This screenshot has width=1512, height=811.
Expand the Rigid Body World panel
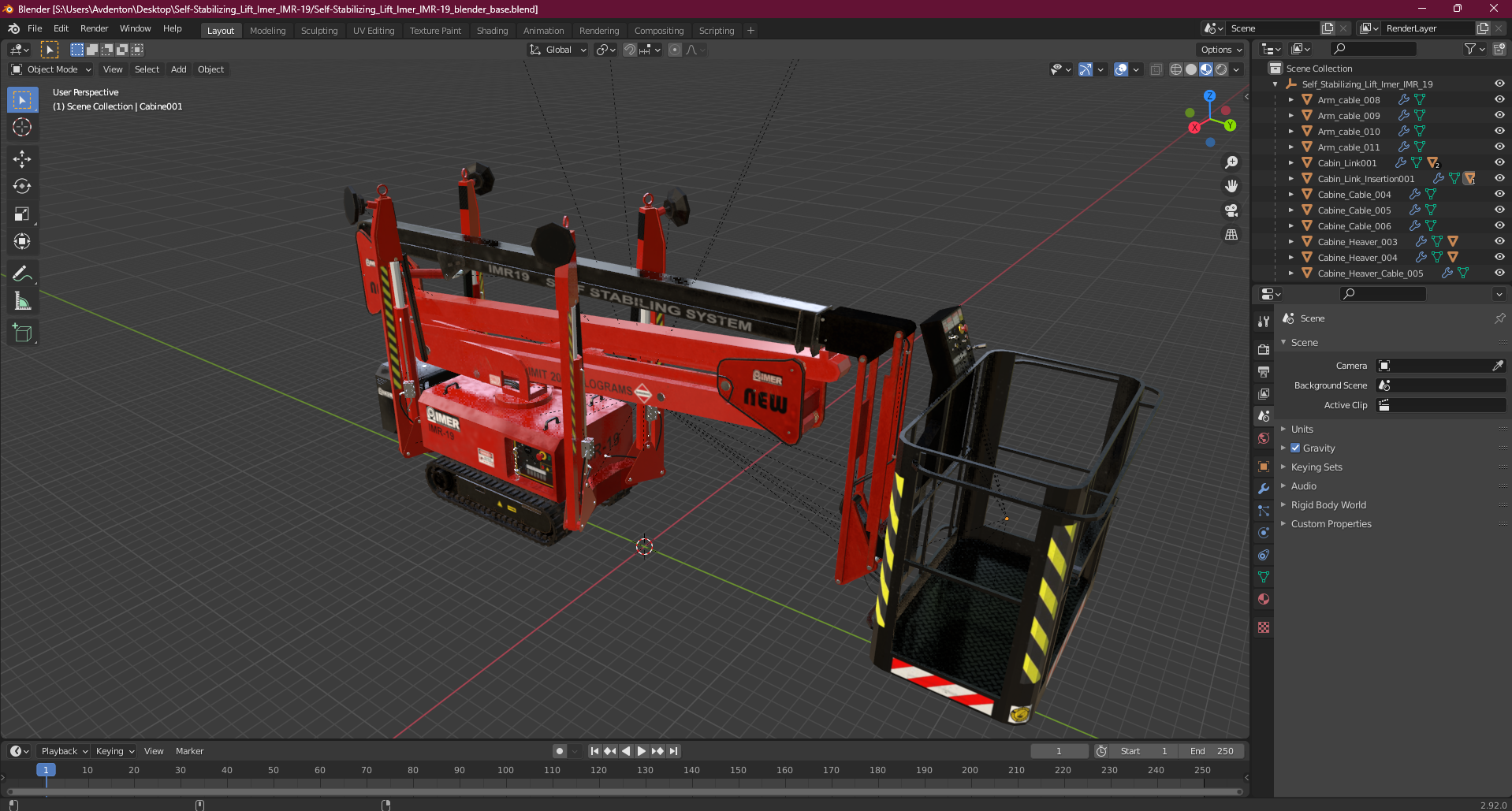point(1328,504)
